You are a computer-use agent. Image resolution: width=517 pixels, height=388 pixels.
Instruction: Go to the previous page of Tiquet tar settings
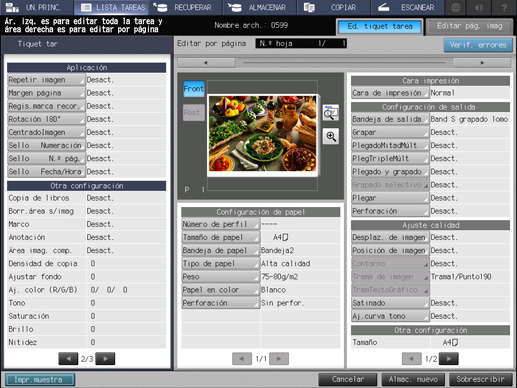click(68, 359)
